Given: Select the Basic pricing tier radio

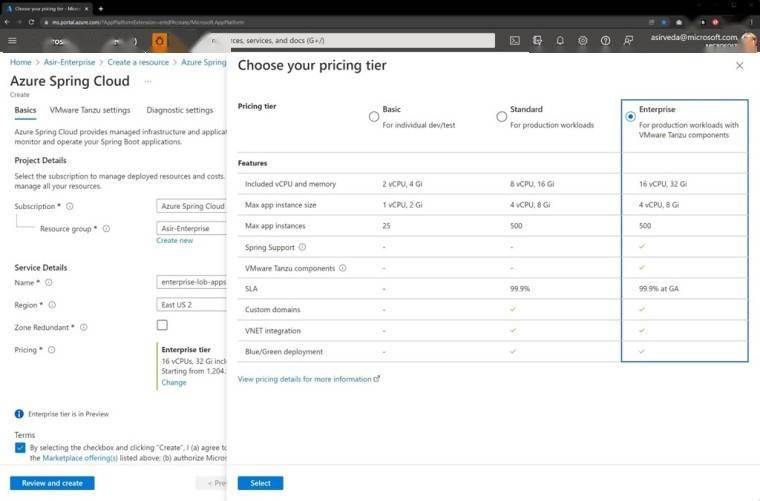Looking at the screenshot, I should pyautogui.click(x=374, y=117).
